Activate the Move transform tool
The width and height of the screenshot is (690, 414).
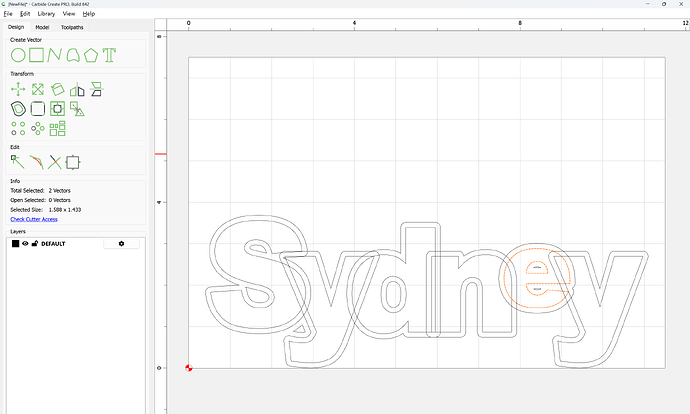(17, 89)
